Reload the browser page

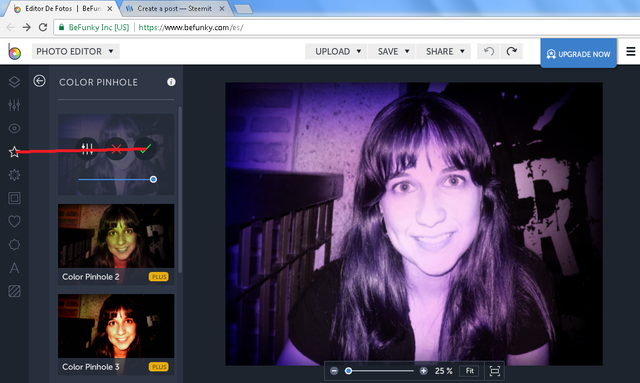pyautogui.click(x=42, y=27)
